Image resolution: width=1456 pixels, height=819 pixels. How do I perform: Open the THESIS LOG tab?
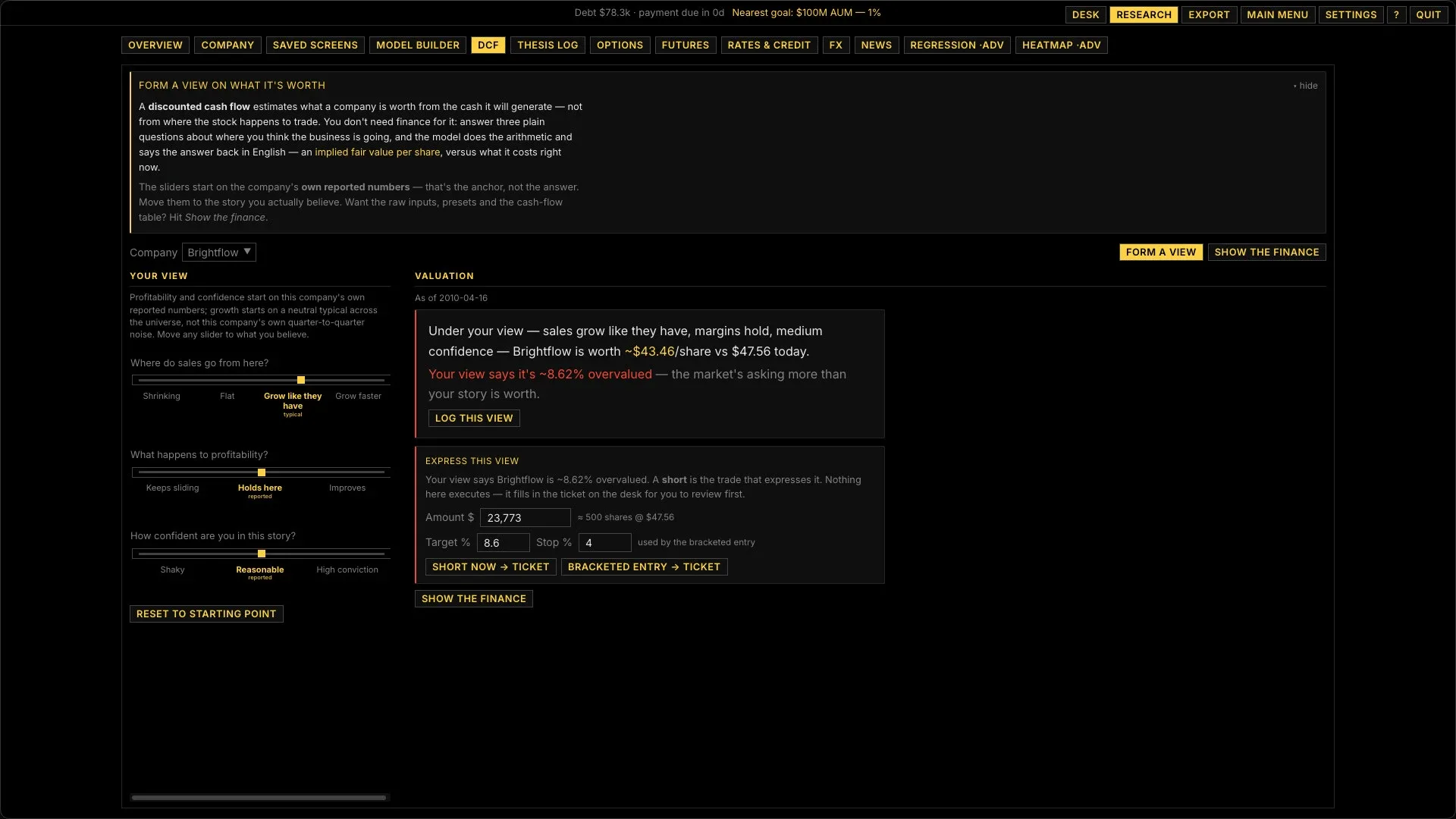(x=548, y=45)
